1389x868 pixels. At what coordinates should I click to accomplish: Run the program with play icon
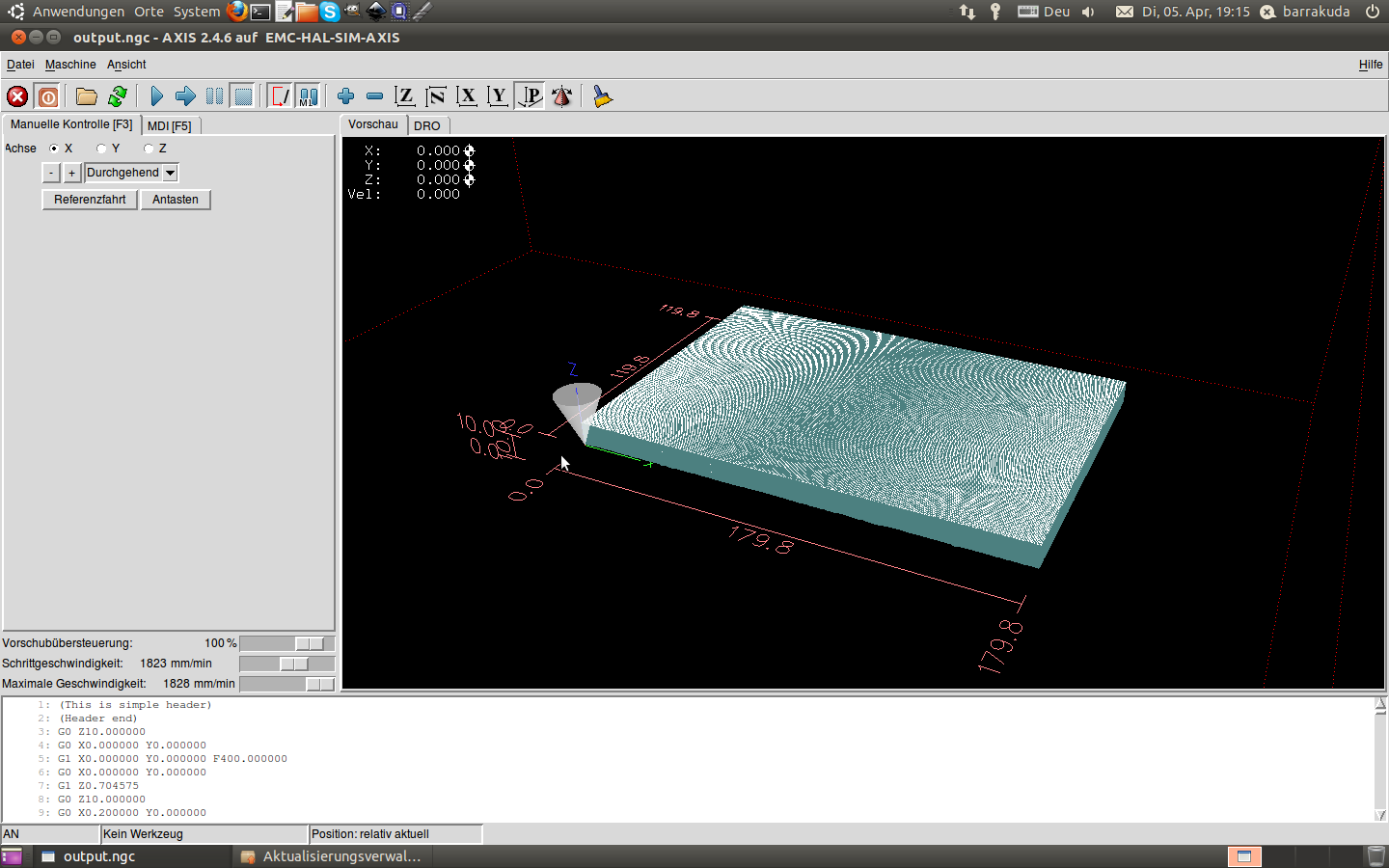coord(157,96)
